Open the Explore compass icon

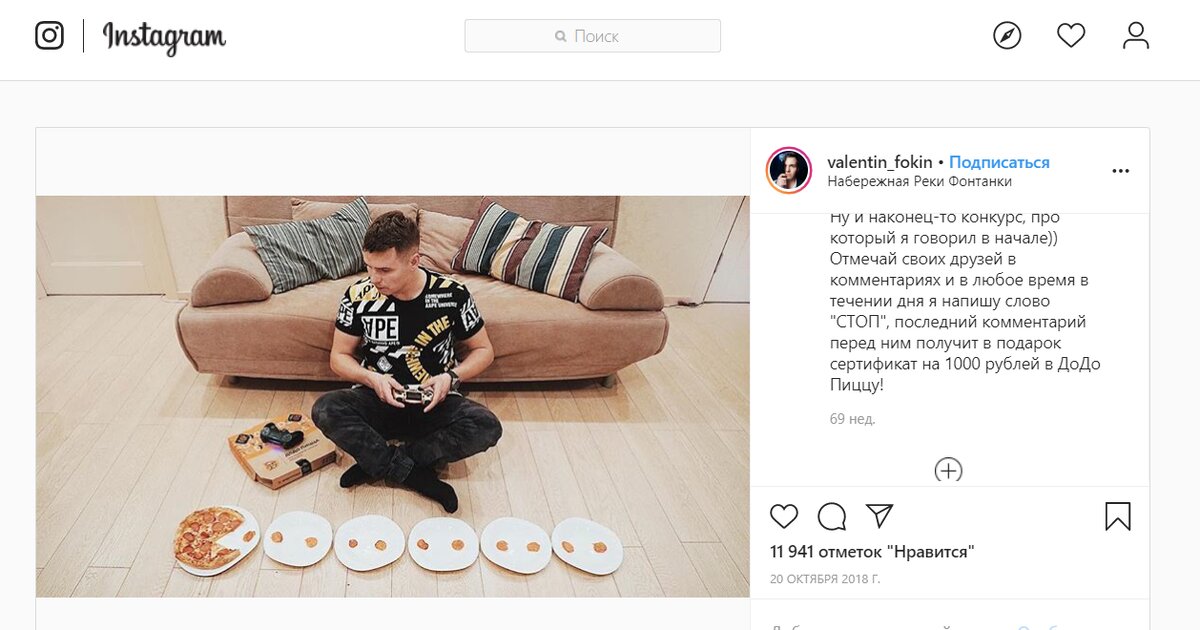[x=1007, y=36]
